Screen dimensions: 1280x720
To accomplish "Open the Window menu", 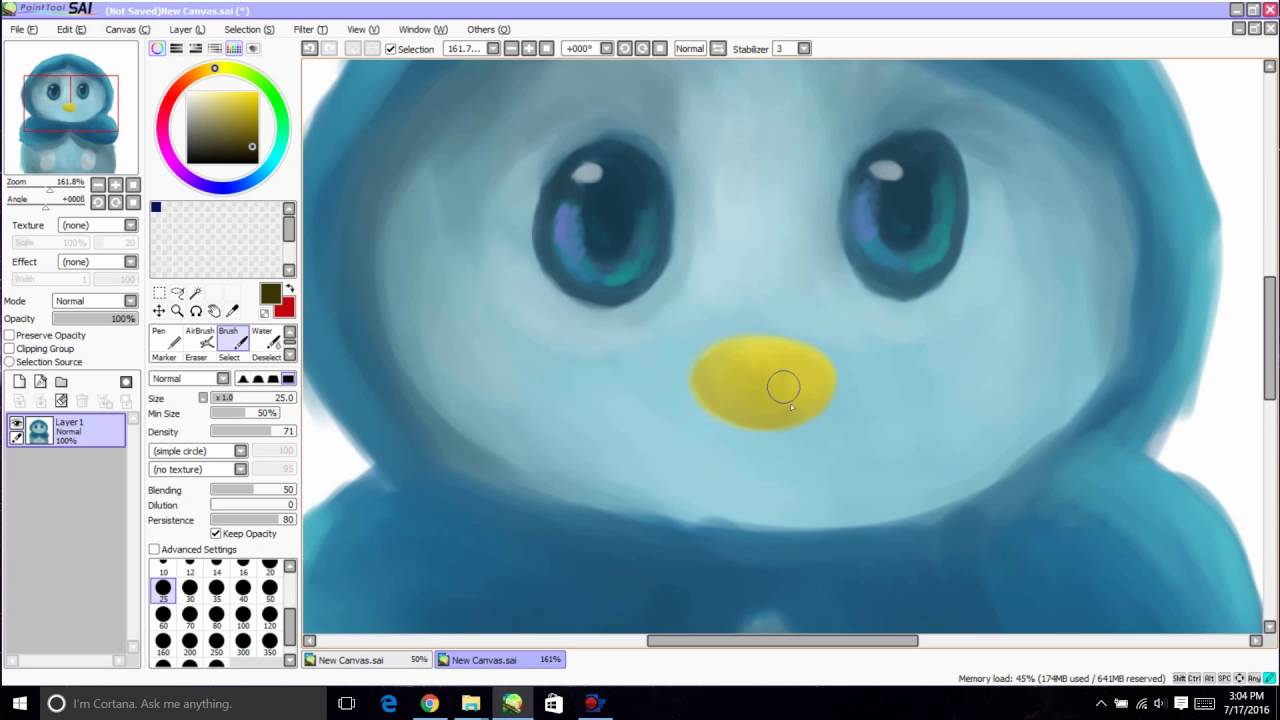I will (423, 29).
